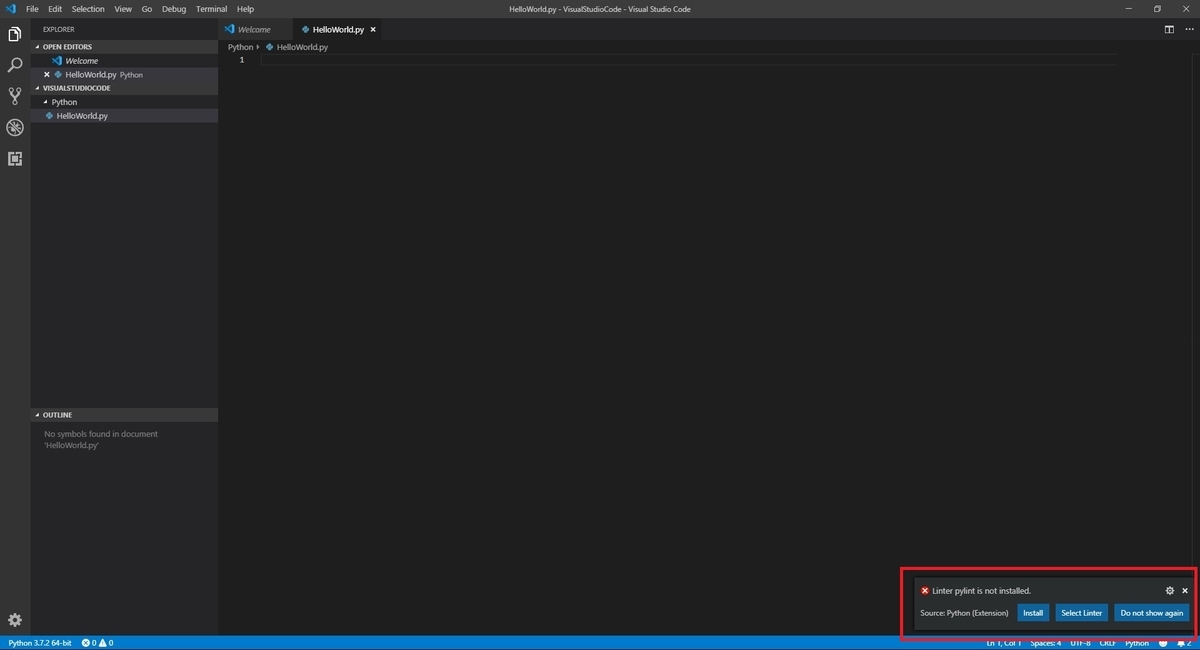This screenshot has width=1200, height=650.
Task: Click the Explorer panel title
Action: [x=58, y=30]
